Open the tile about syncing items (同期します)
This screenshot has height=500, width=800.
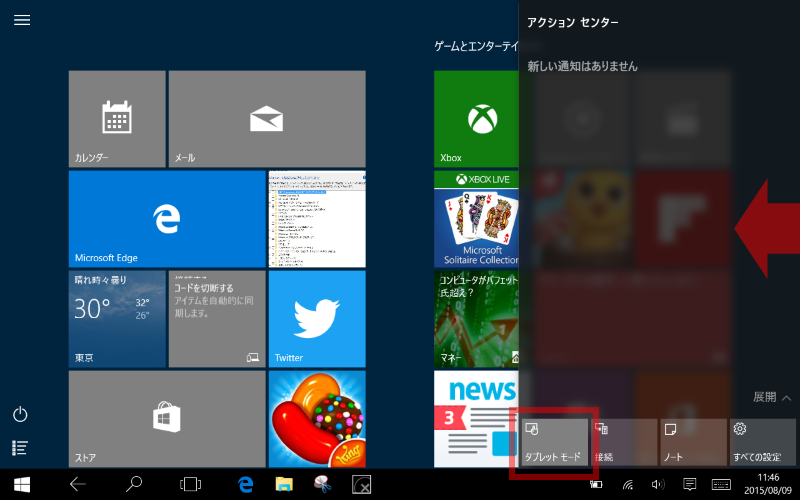(x=217, y=319)
